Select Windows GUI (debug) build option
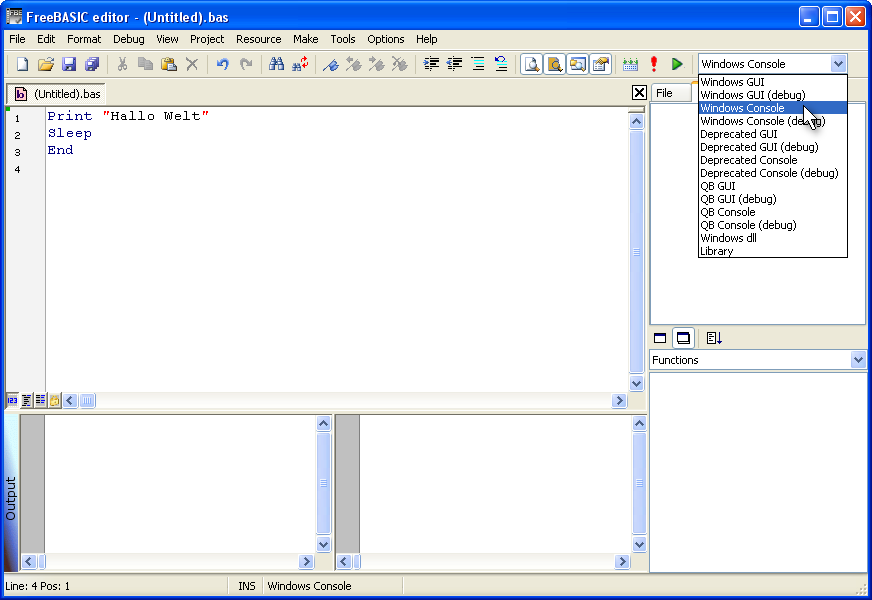 772,95
